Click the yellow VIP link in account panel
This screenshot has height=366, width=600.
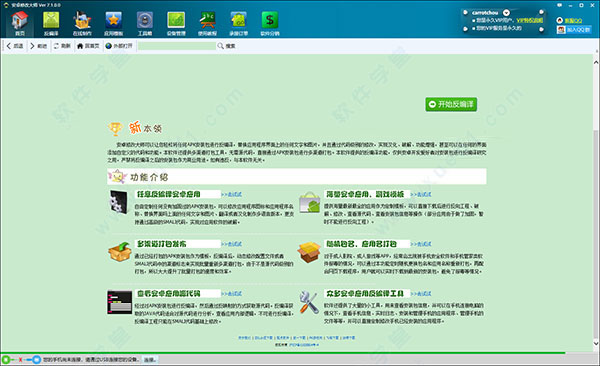point(530,20)
